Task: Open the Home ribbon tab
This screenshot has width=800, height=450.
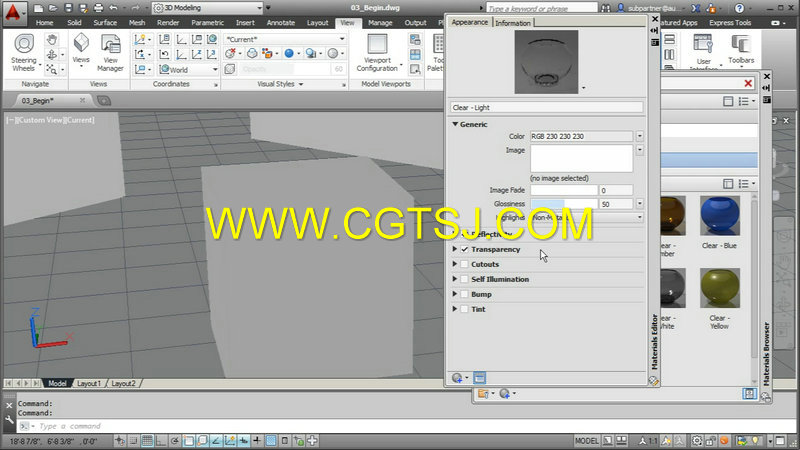Action: click(44, 22)
